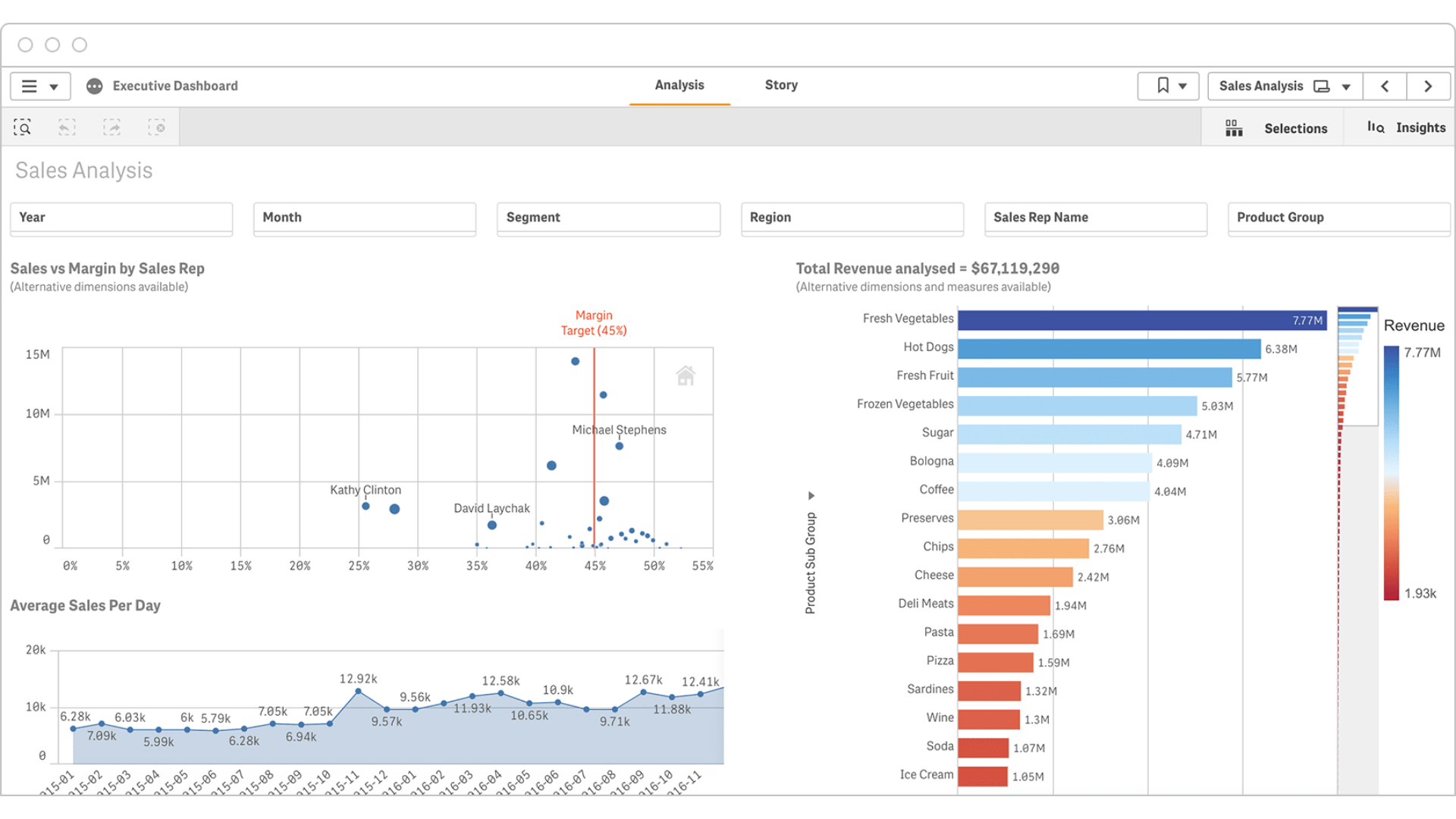Open the bookmarks icon
This screenshot has height=819, width=1456.
1163,86
